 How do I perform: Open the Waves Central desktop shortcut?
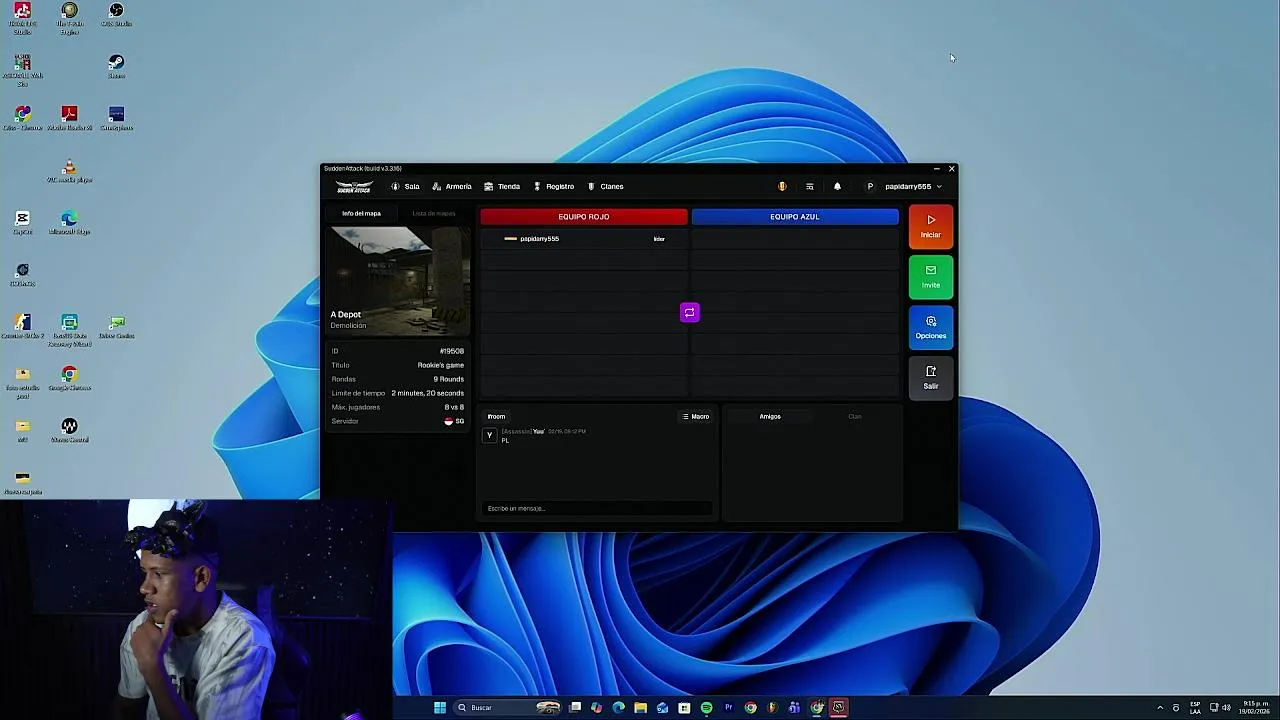click(x=69, y=431)
